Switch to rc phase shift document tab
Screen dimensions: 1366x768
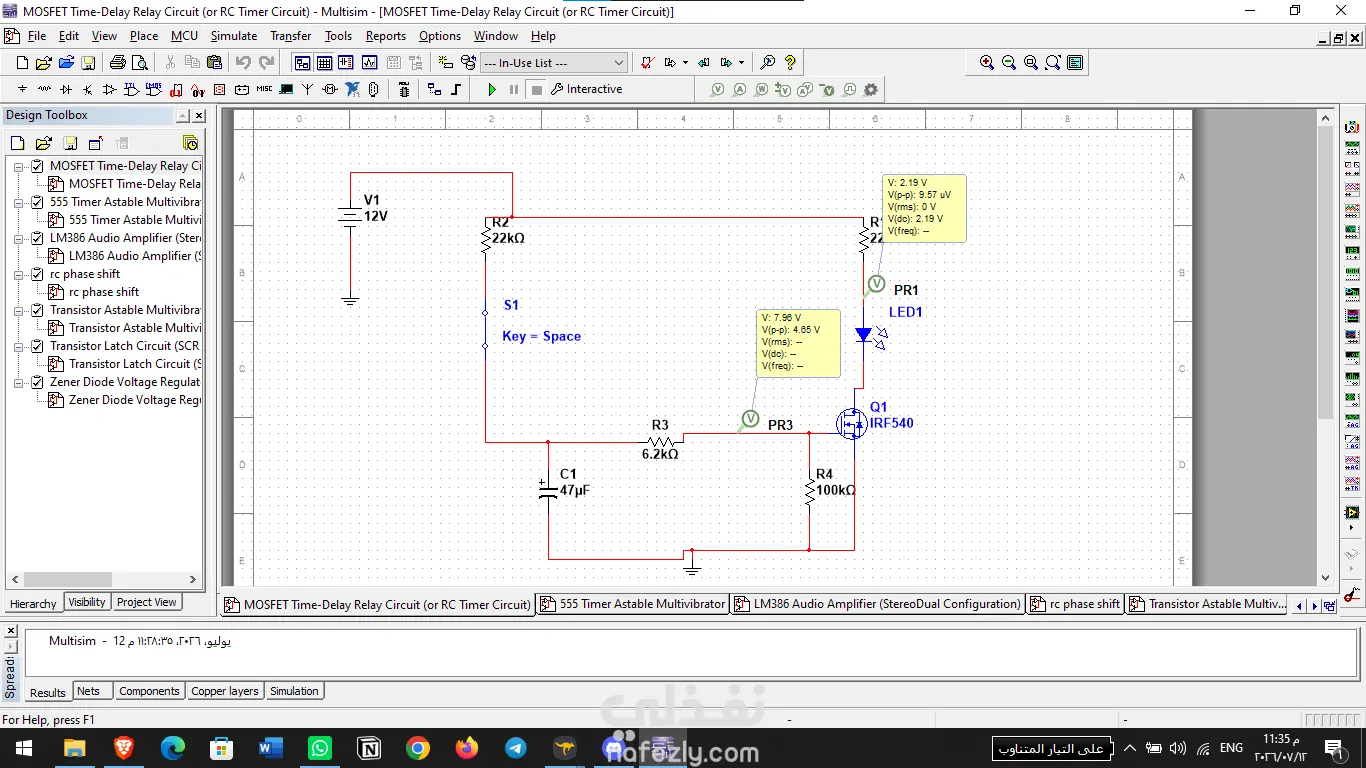(1076, 604)
